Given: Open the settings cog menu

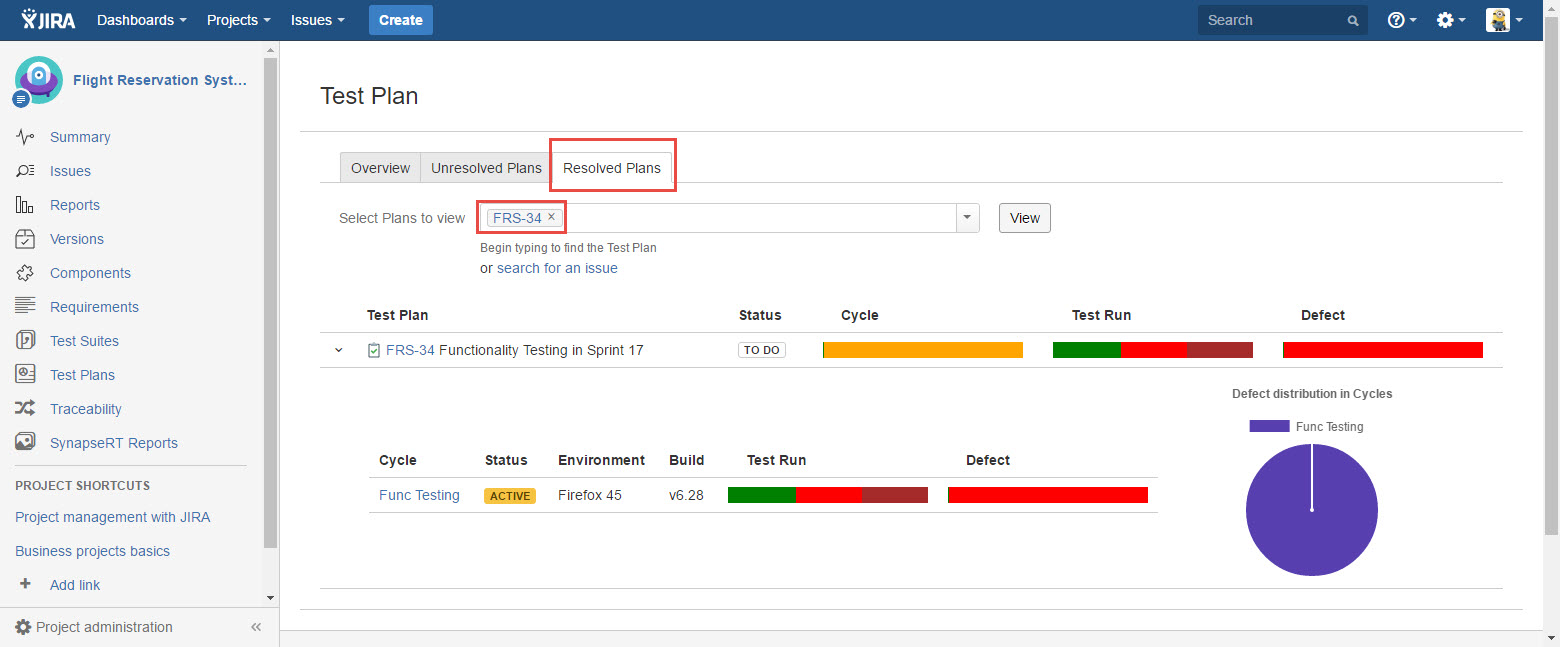Looking at the screenshot, I should coord(1451,20).
